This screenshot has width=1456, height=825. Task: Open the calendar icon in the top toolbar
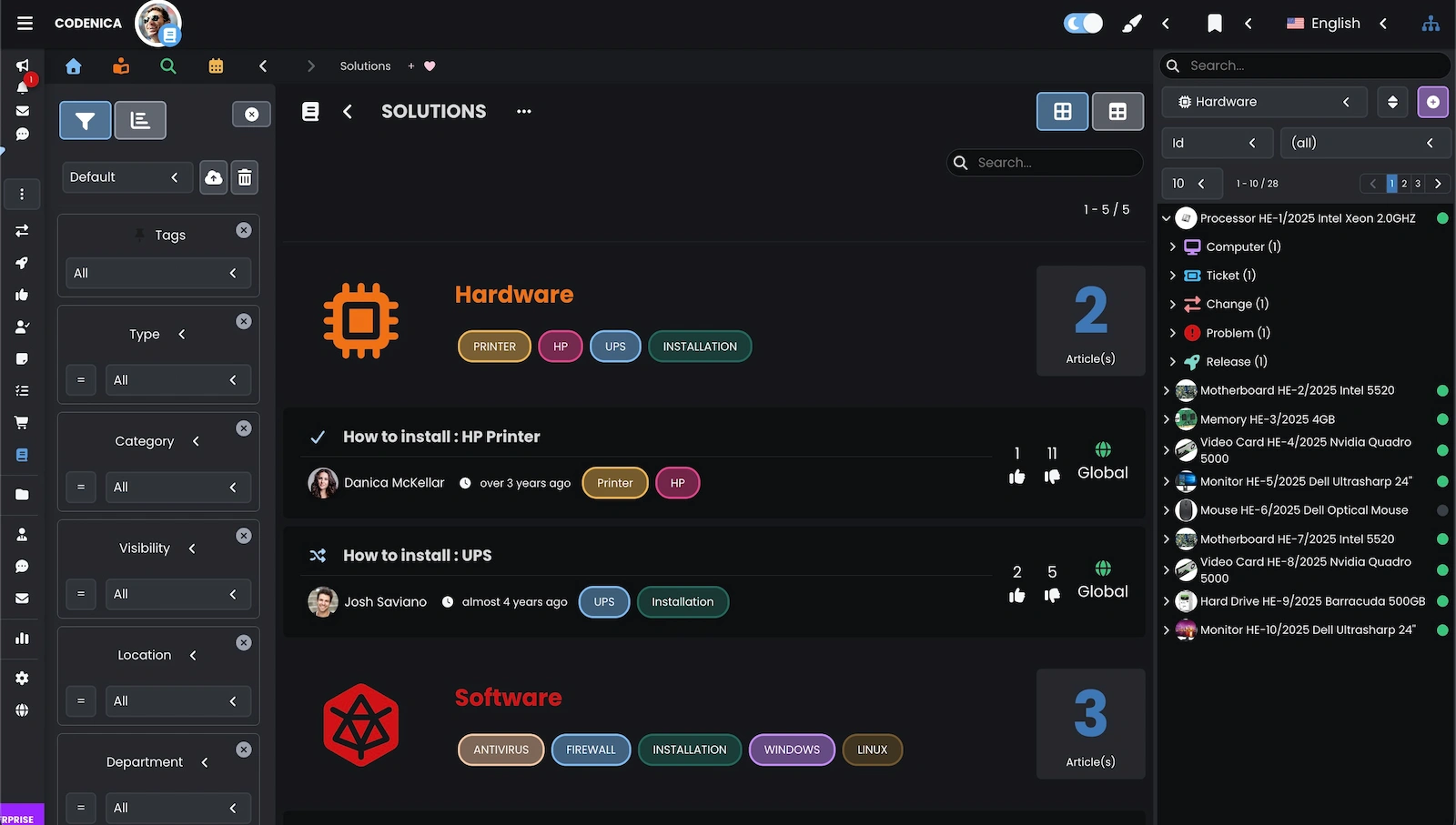click(x=216, y=66)
